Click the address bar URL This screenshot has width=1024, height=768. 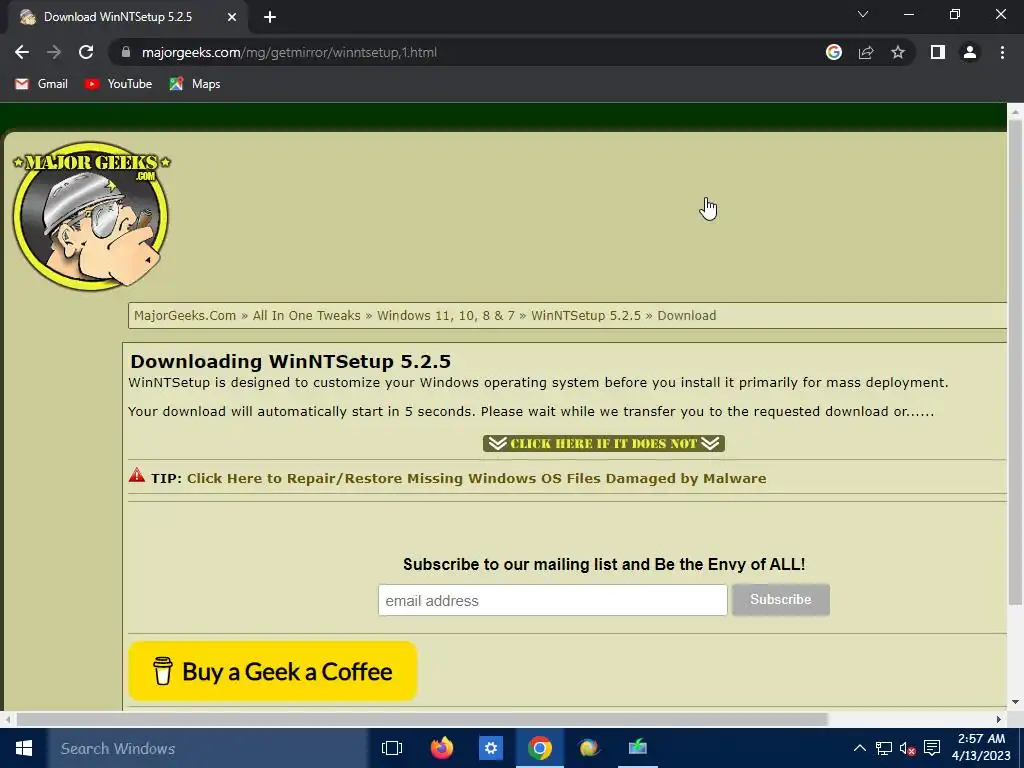pyautogui.click(x=289, y=52)
